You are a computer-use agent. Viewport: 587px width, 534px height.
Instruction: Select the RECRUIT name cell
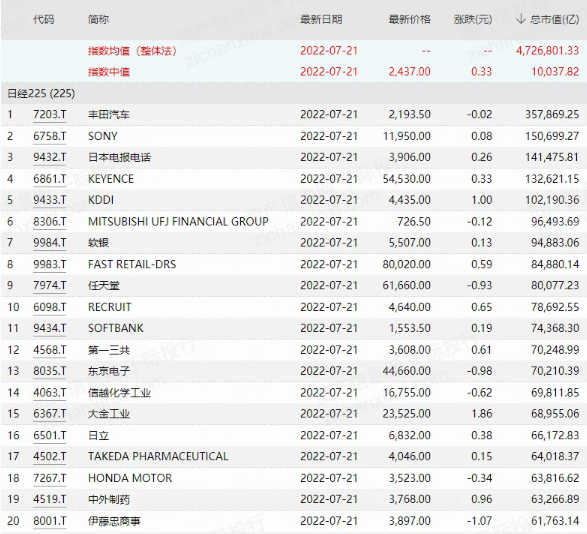point(110,307)
